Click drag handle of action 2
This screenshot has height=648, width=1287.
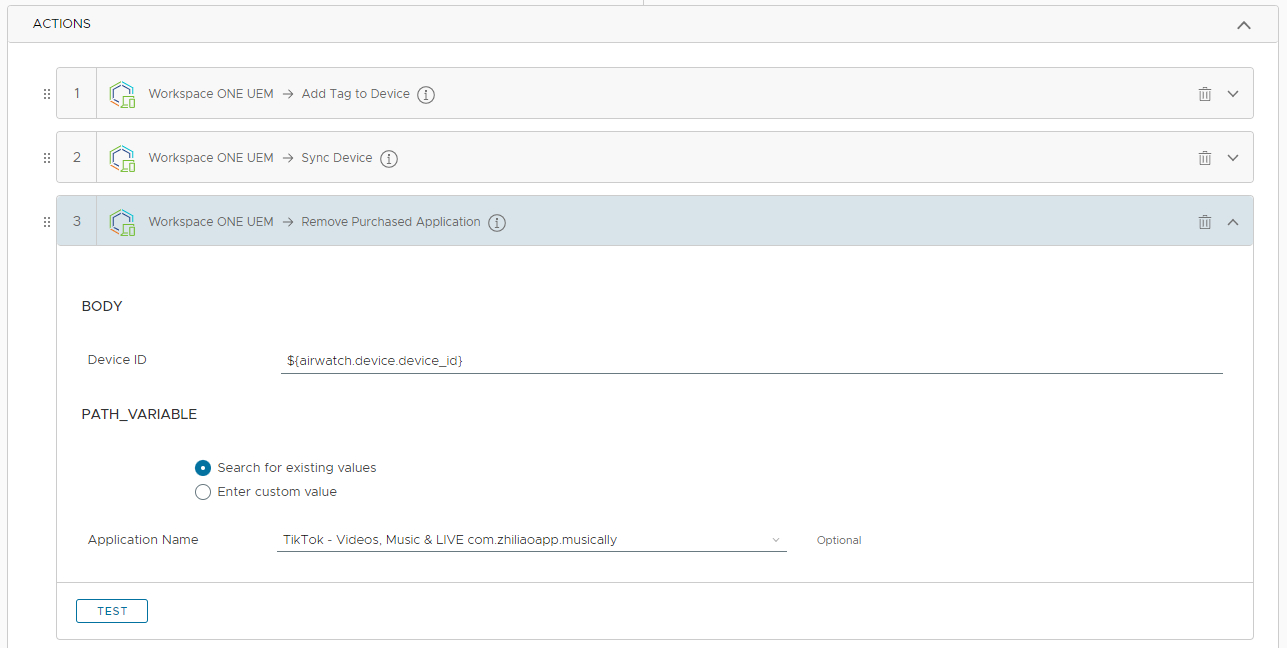point(46,158)
